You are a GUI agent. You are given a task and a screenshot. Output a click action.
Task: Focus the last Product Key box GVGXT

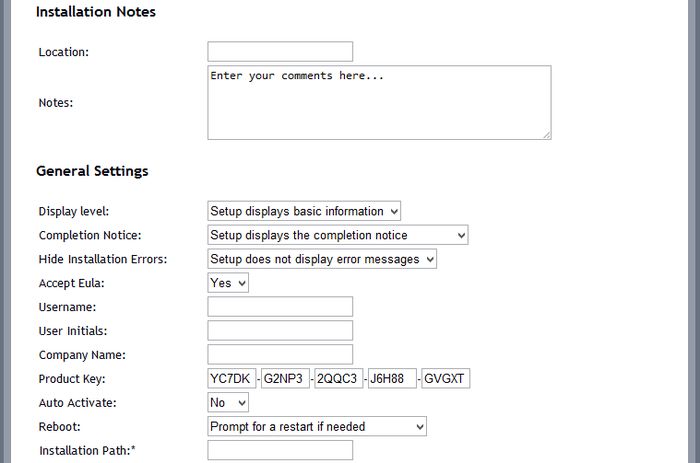[x=445, y=379]
